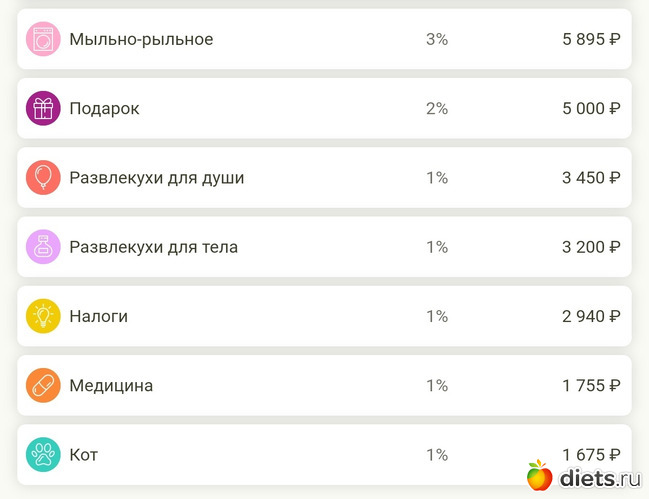Click the 3% share for Мыльно-рыльное
Viewport: 649px width, 499px height.
[437, 39]
